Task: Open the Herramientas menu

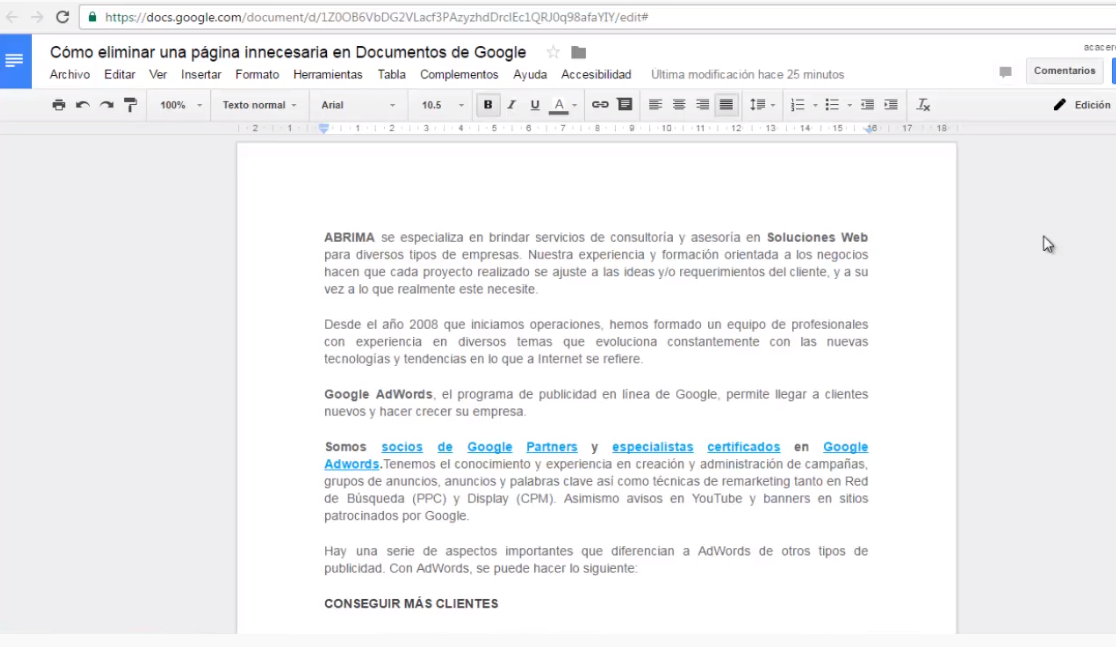Action: point(327,74)
